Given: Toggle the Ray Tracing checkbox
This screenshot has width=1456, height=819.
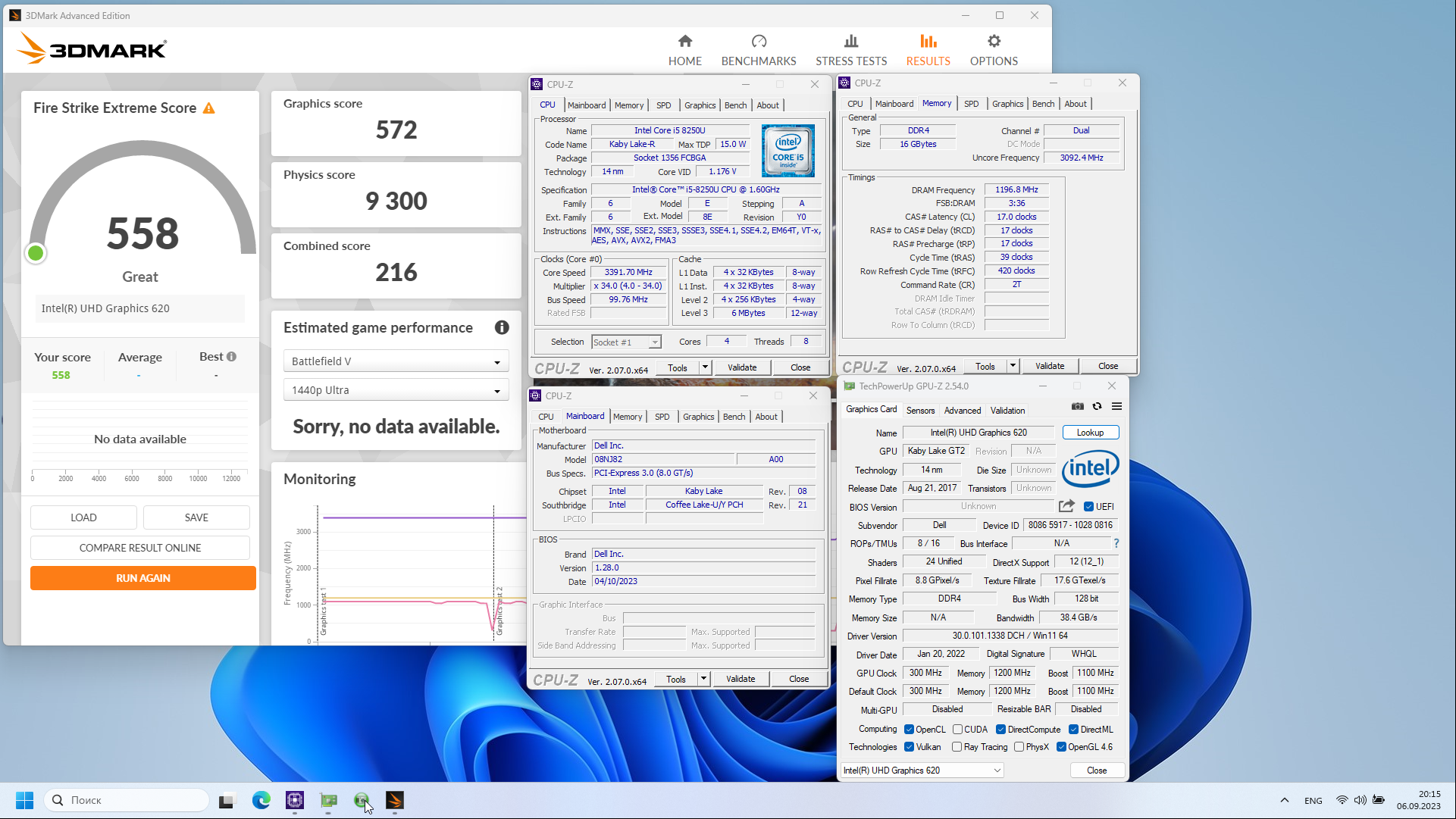Looking at the screenshot, I should [957, 747].
